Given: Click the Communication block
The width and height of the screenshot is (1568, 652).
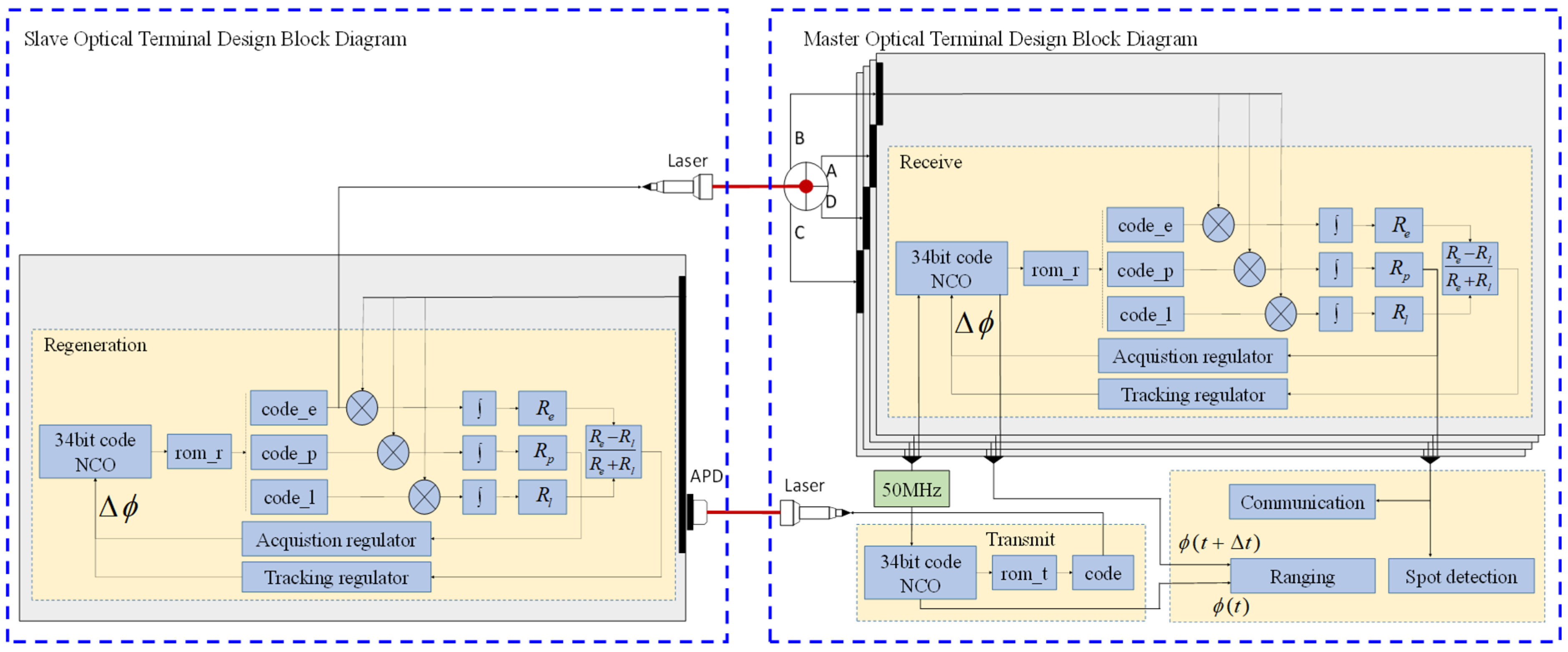Looking at the screenshot, I should [x=1302, y=502].
